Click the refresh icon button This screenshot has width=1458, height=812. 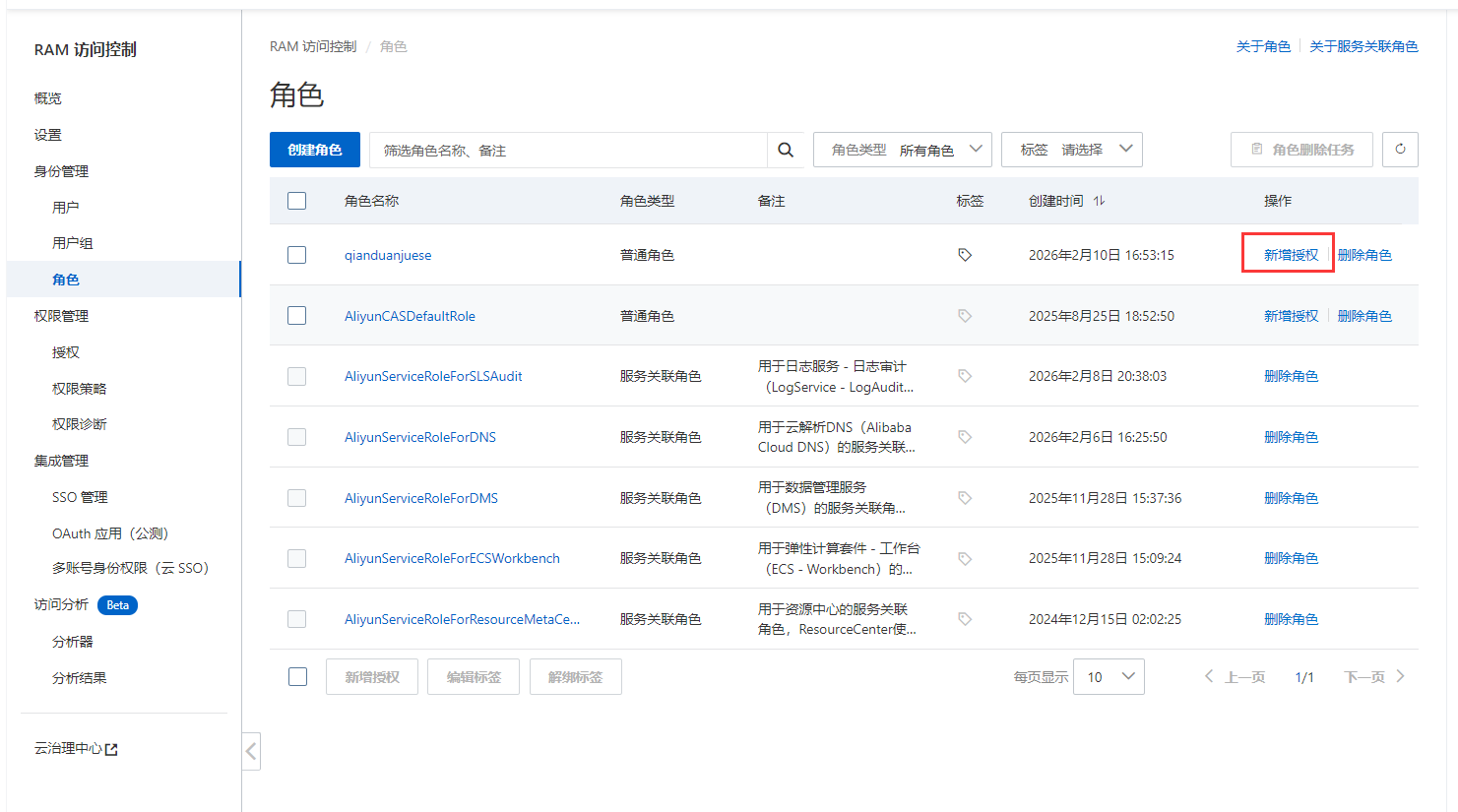(x=1400, y=150)
